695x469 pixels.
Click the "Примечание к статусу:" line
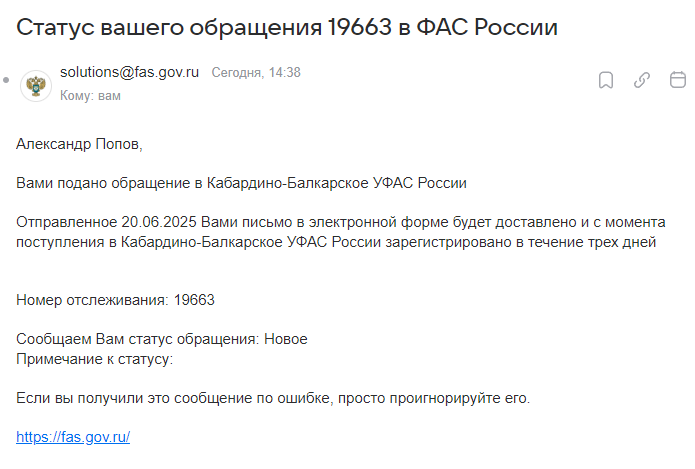coord(94,359)
